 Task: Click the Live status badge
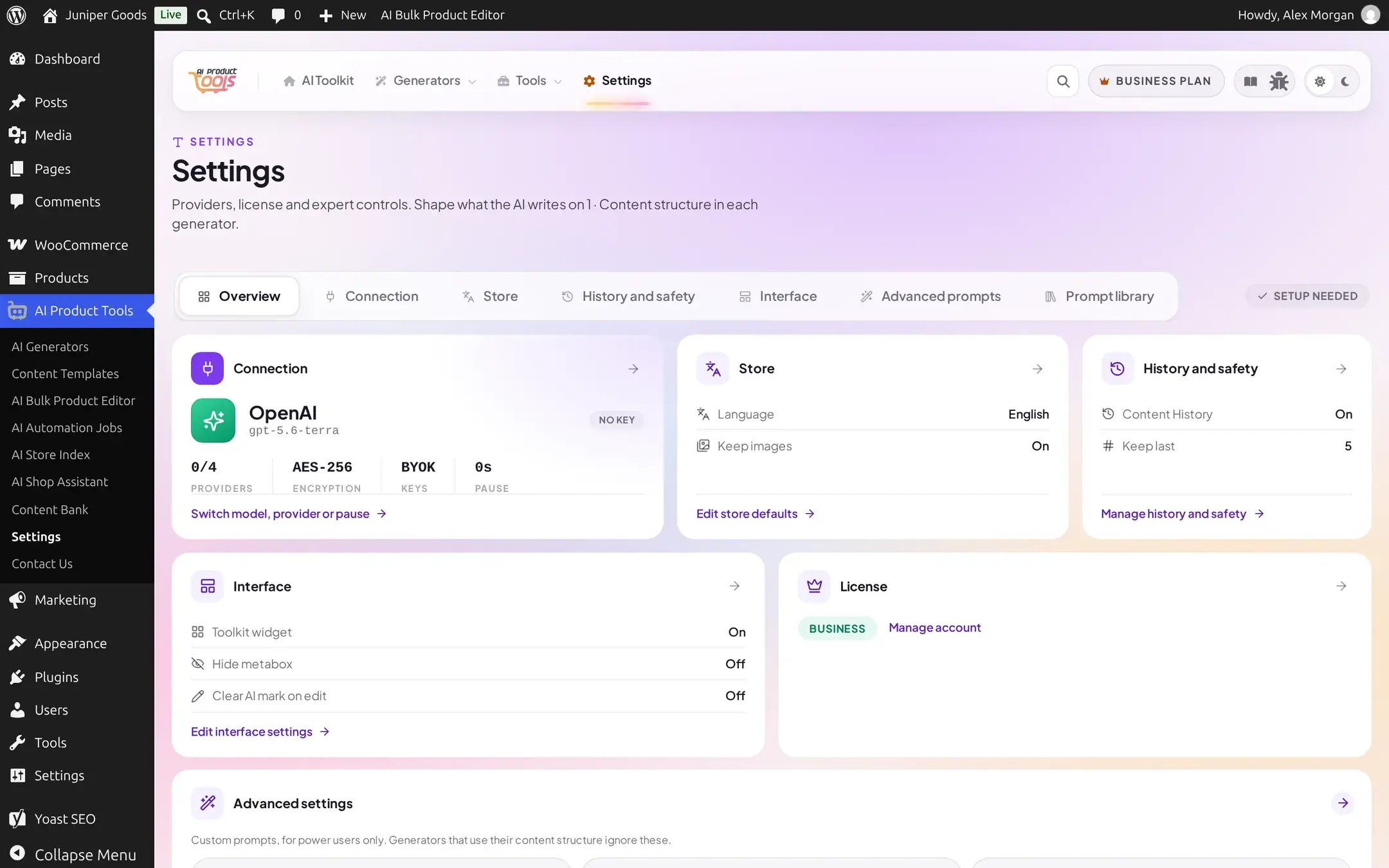point(170,15)
